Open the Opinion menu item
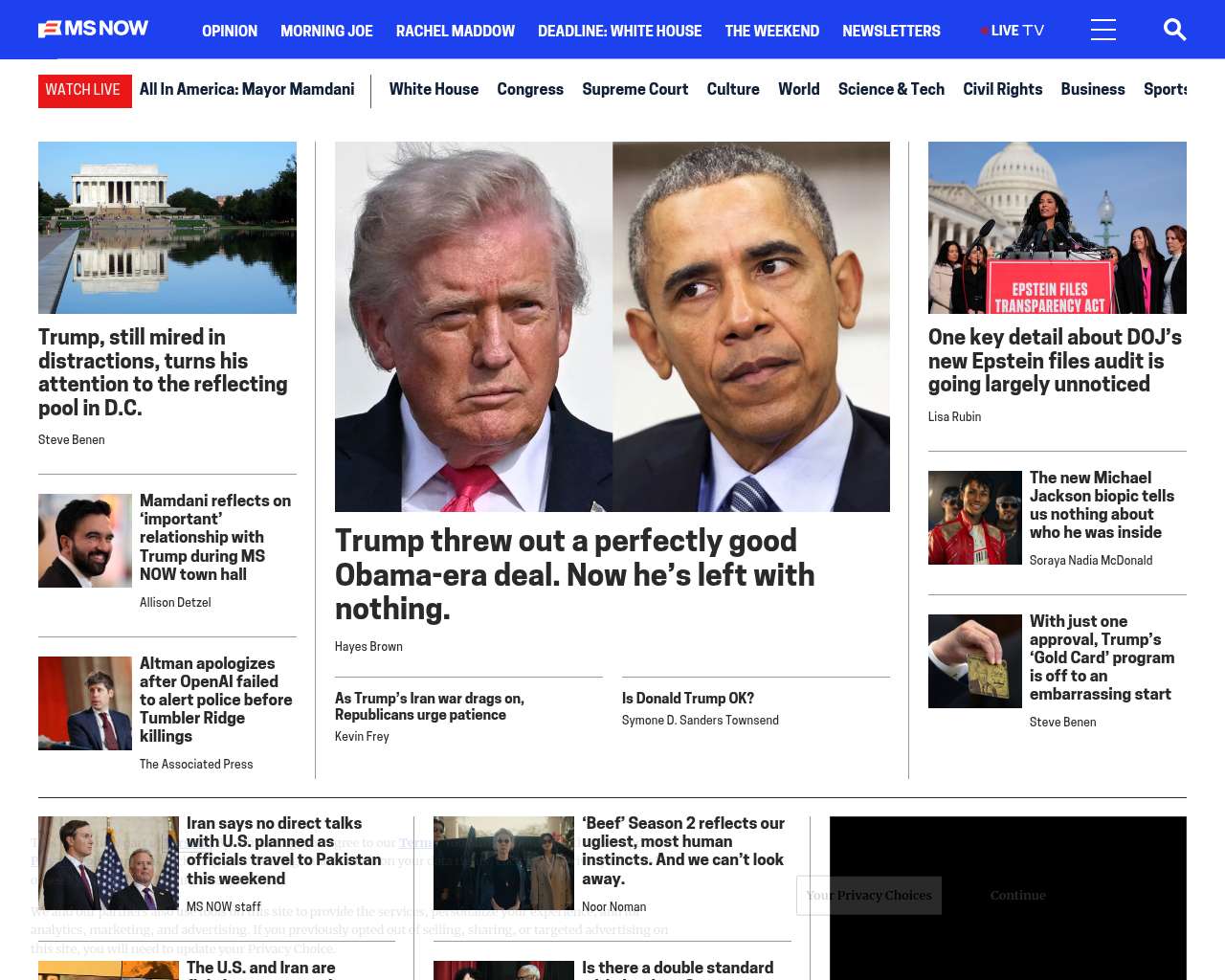 (230, 31)
